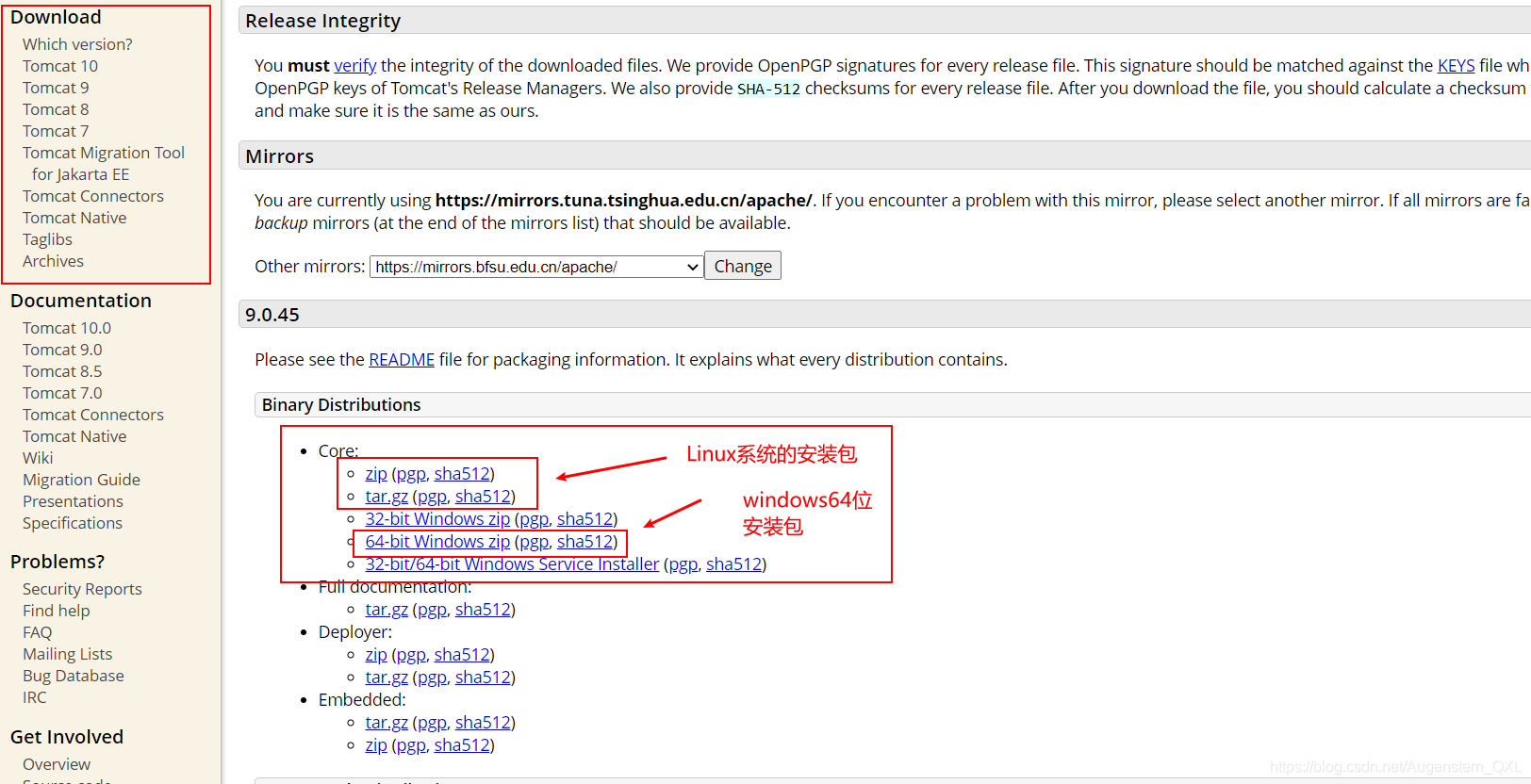Open pgp signature for Core tar.gz
This screenshot has width=1531, height=784.
[432, 496]
